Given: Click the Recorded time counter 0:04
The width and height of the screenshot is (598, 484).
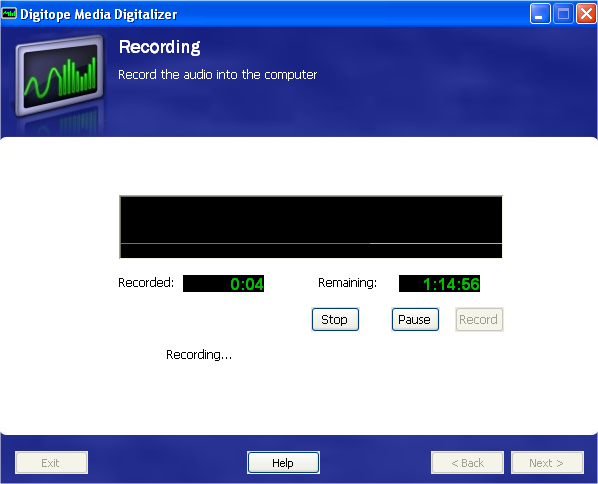Looking at the screenshot, I should pos(223,283).
